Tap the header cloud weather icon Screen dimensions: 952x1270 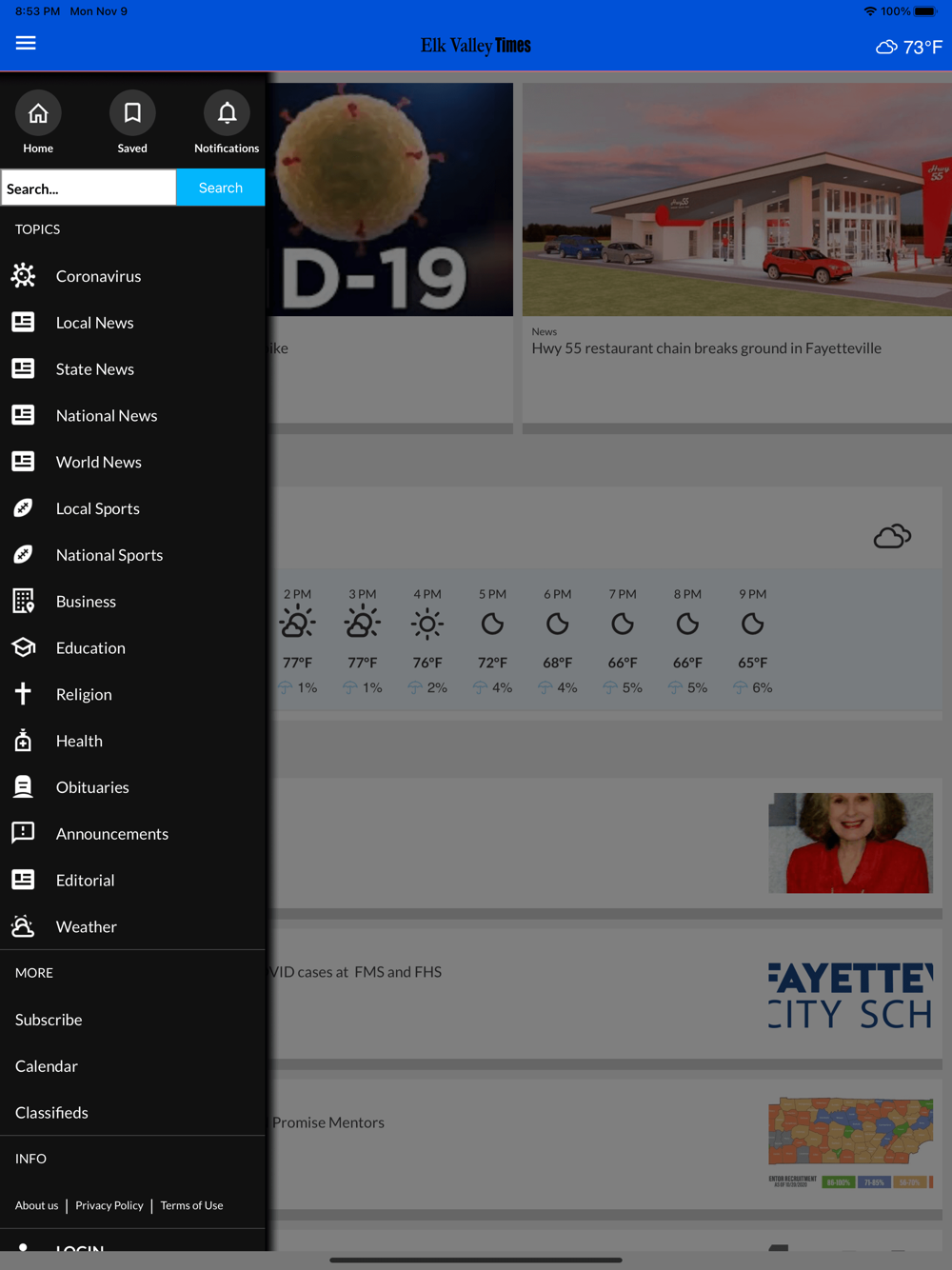pyautogui.click(x=886, y=47)
